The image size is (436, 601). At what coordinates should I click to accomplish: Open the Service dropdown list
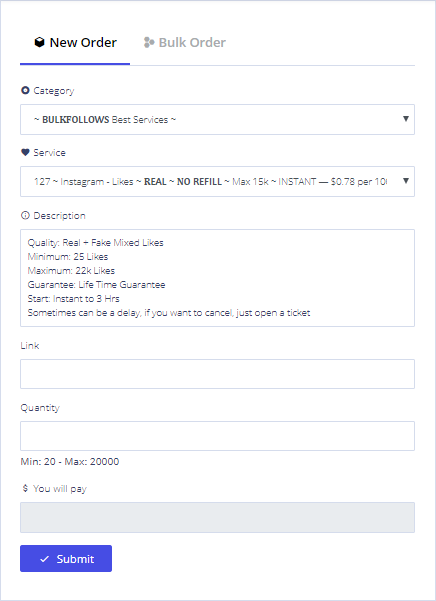(217, 182)
